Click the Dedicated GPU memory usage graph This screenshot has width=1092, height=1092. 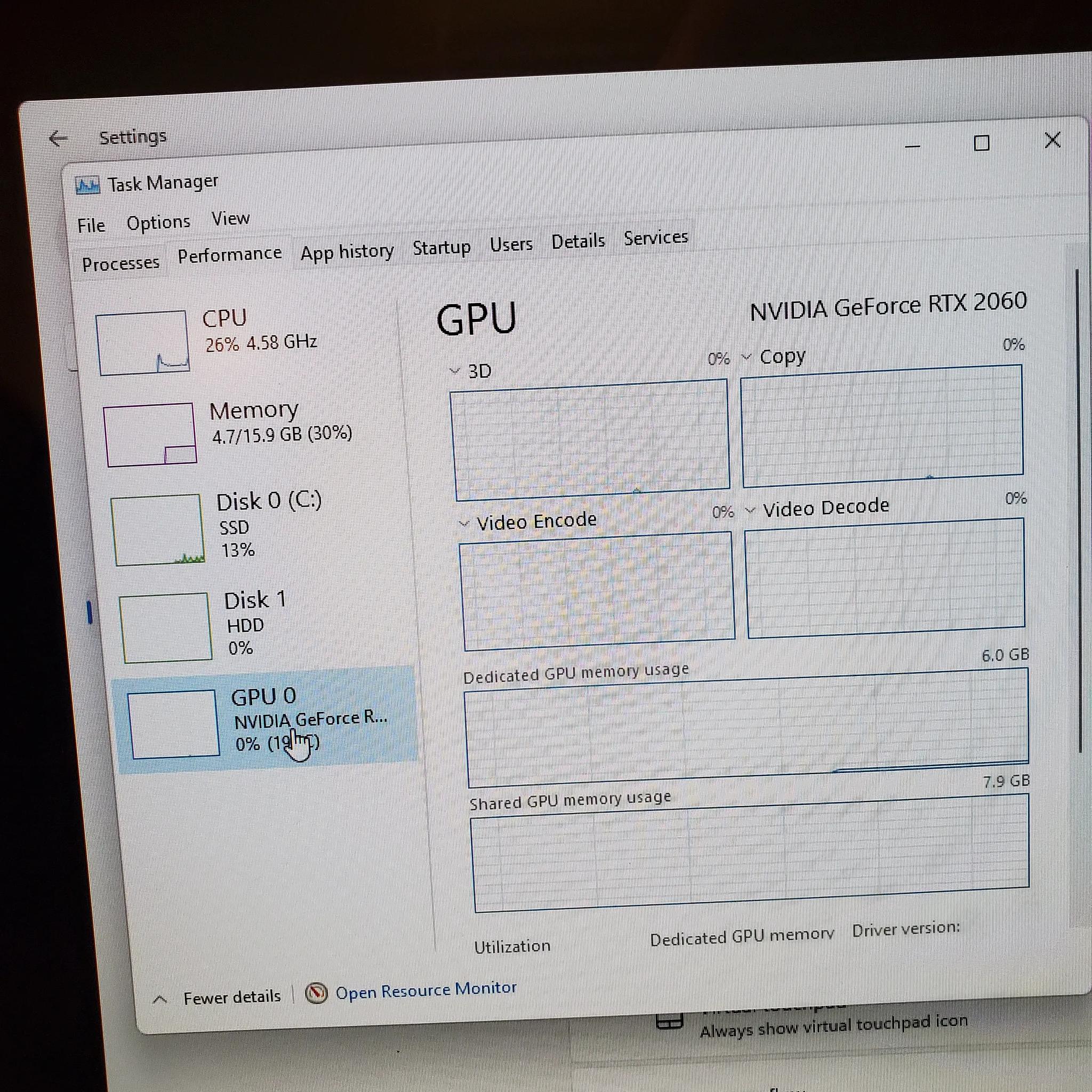[x=746, y=728]
